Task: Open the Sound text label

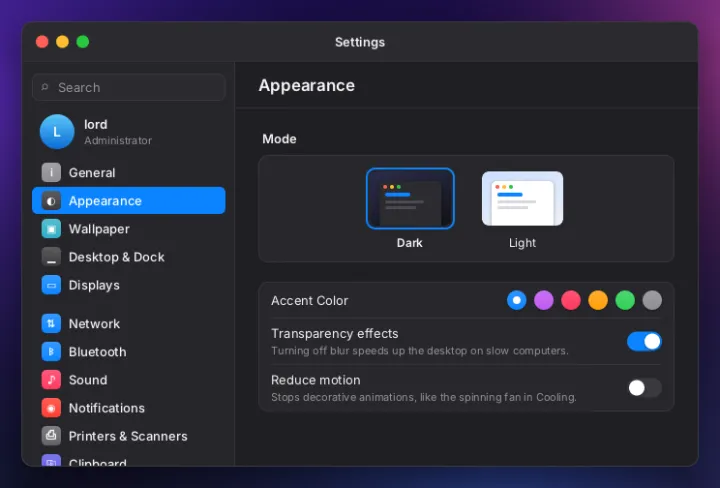Action: tap(88, 380)
